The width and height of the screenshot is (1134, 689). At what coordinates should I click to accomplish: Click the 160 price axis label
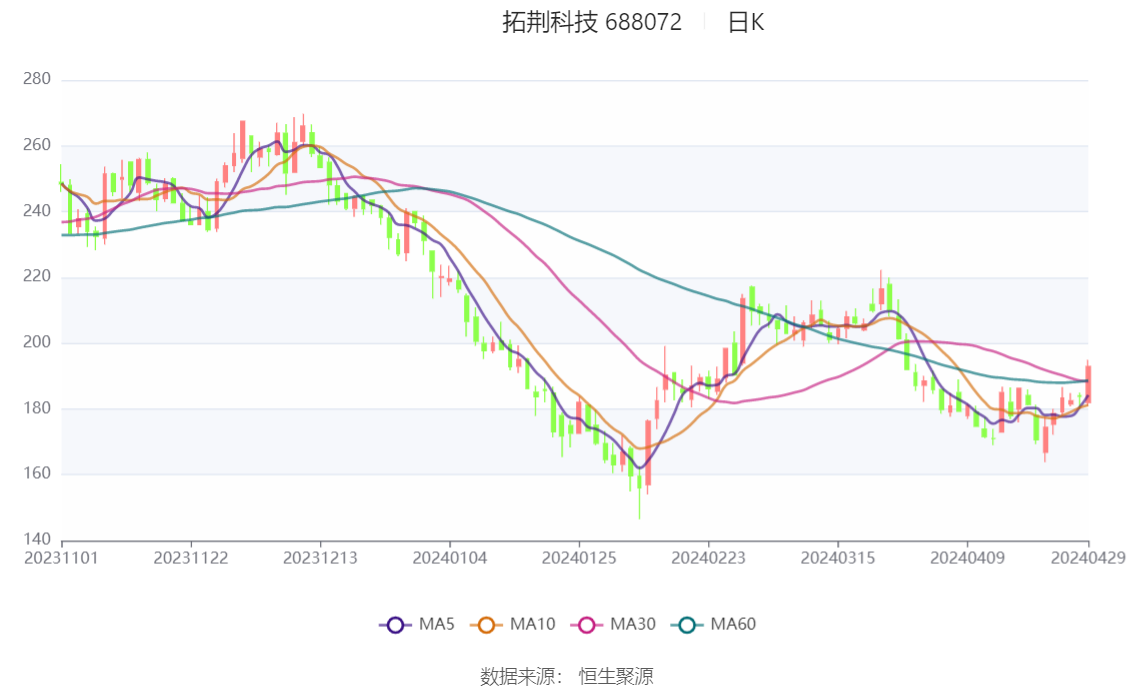[37, 474]
